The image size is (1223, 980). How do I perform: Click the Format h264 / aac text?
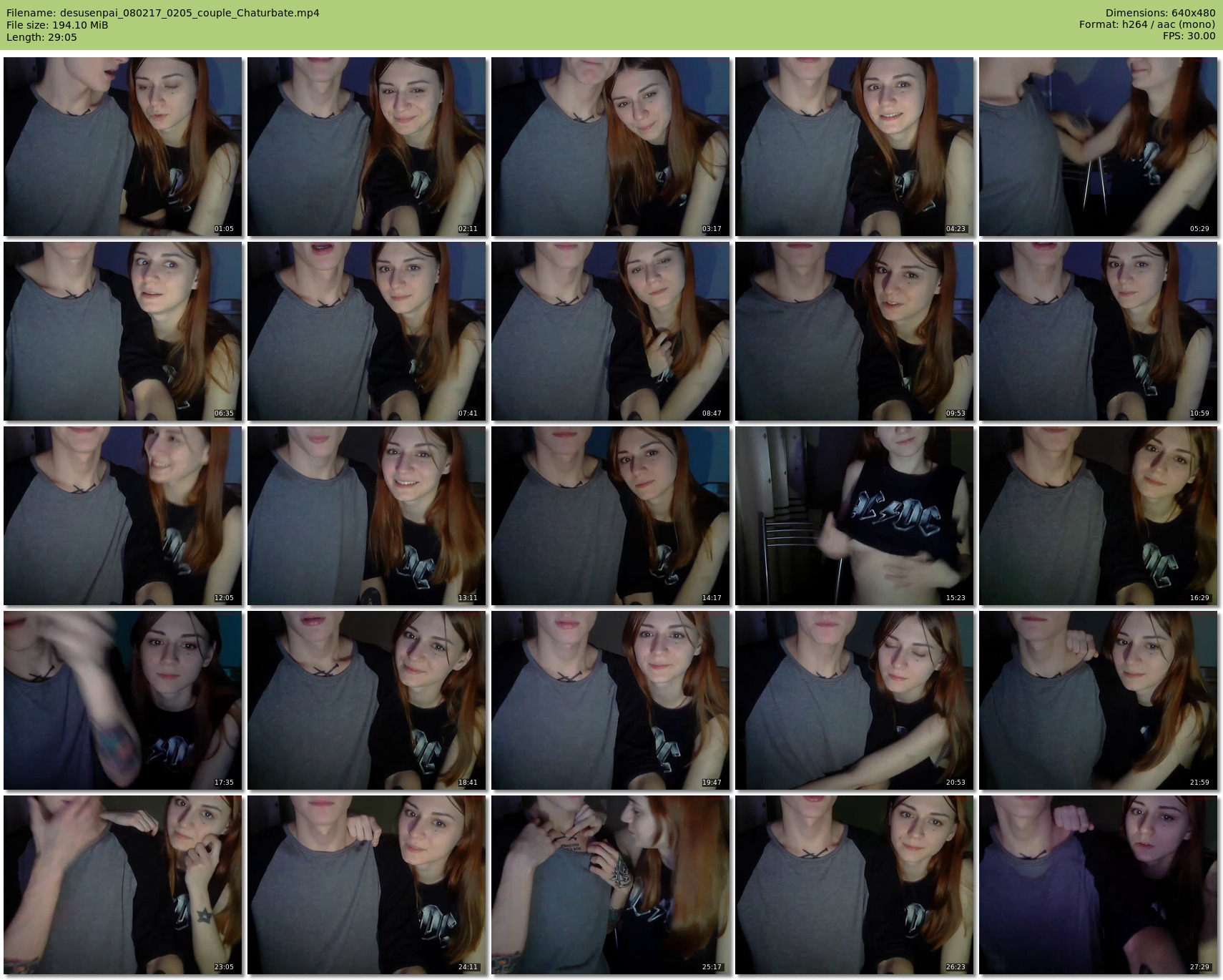click(x=1146, y=24)
